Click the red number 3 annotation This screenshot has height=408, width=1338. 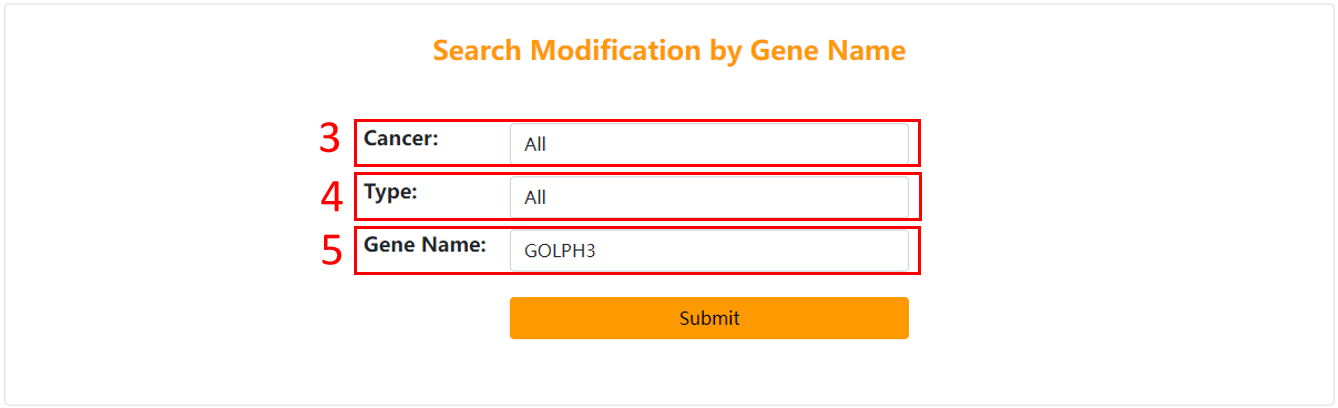pos(330,139)
